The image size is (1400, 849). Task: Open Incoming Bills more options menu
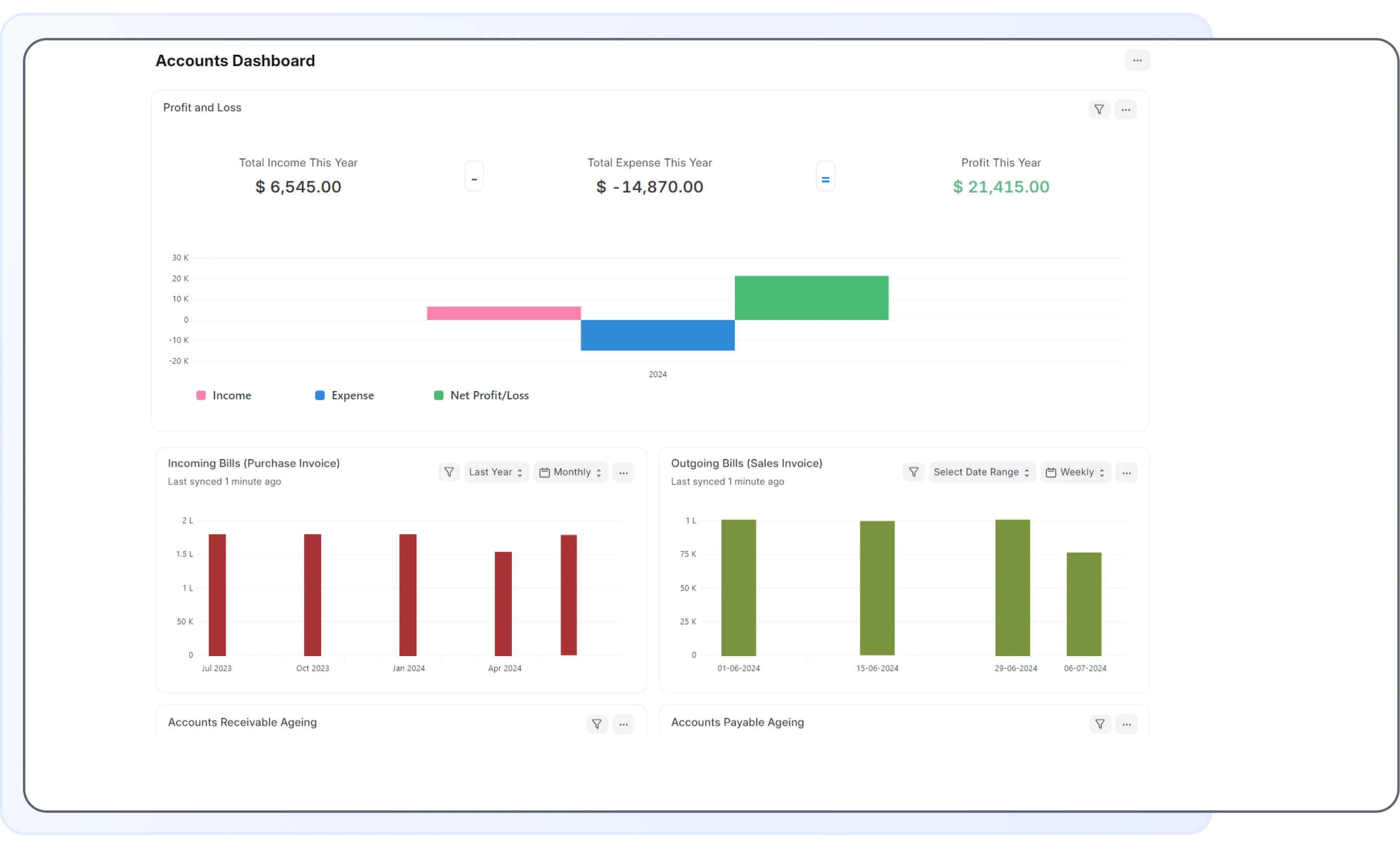click(623, 472)
